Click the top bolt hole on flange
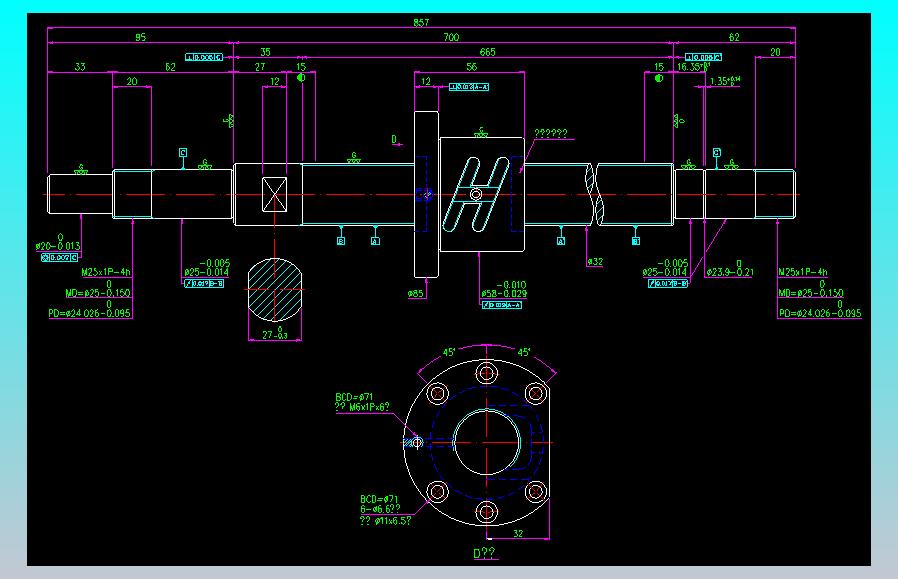898x579 pixels. (x=486, y=373)
